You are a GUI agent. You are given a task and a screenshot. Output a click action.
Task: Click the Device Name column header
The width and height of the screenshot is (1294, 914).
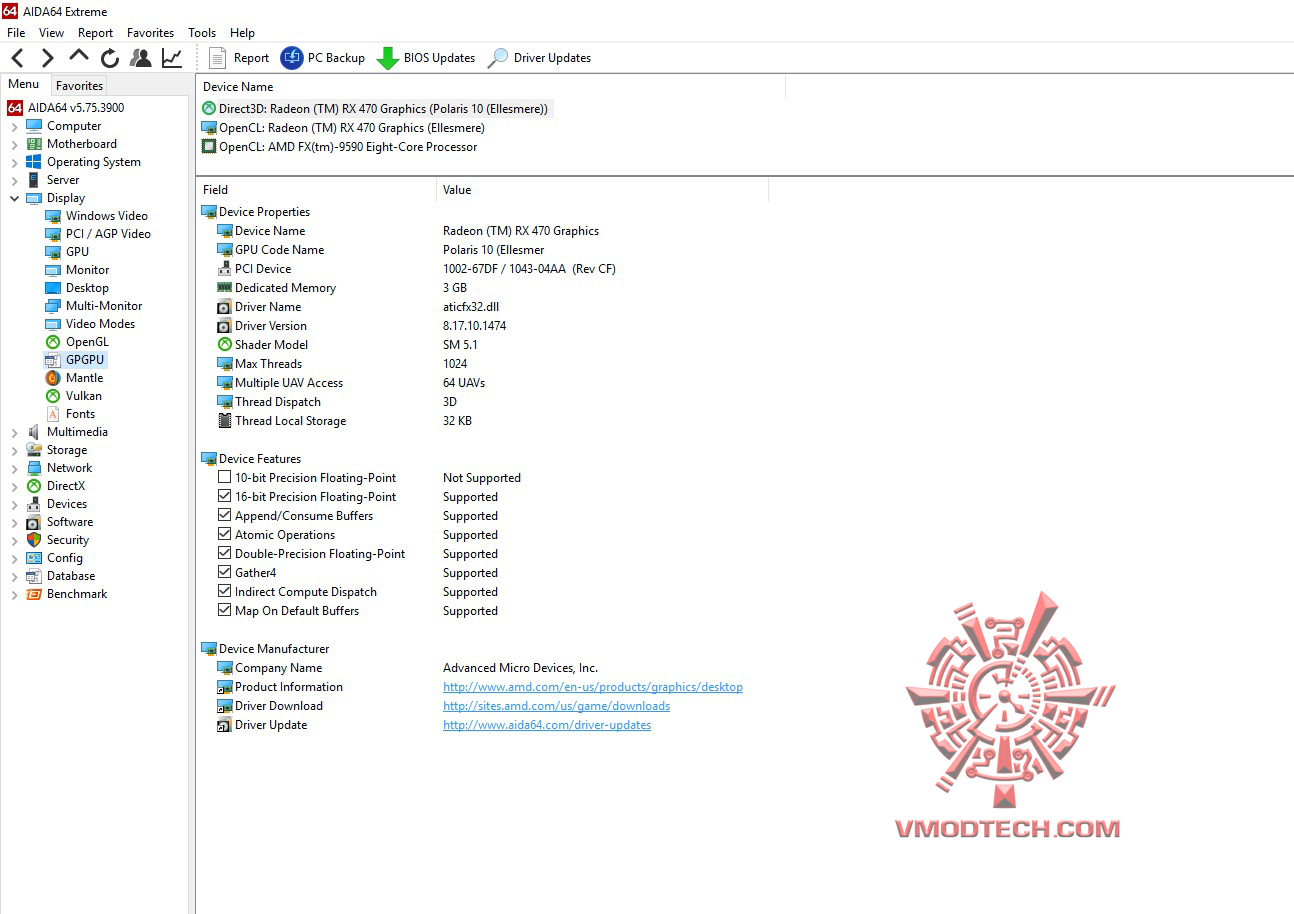point(491,87)
